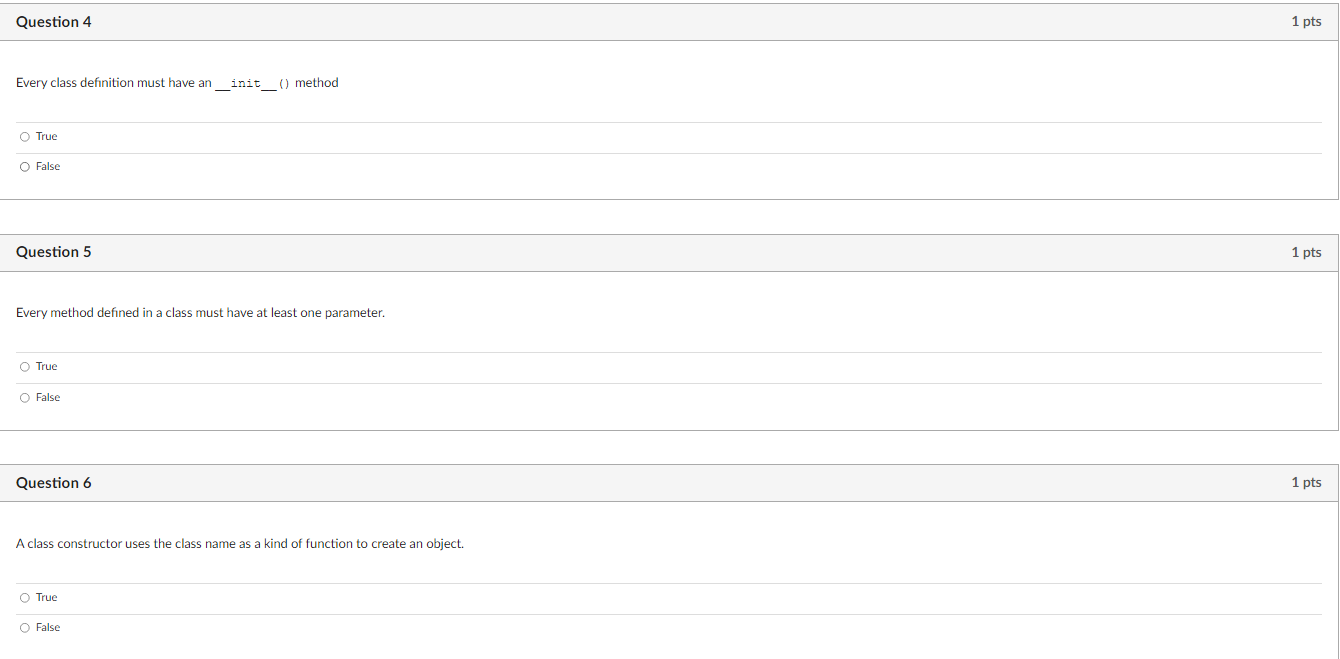This screenshot has height=659, width=1340.
Task: Mark True for Question 6
Action: [x=25, y=598]
